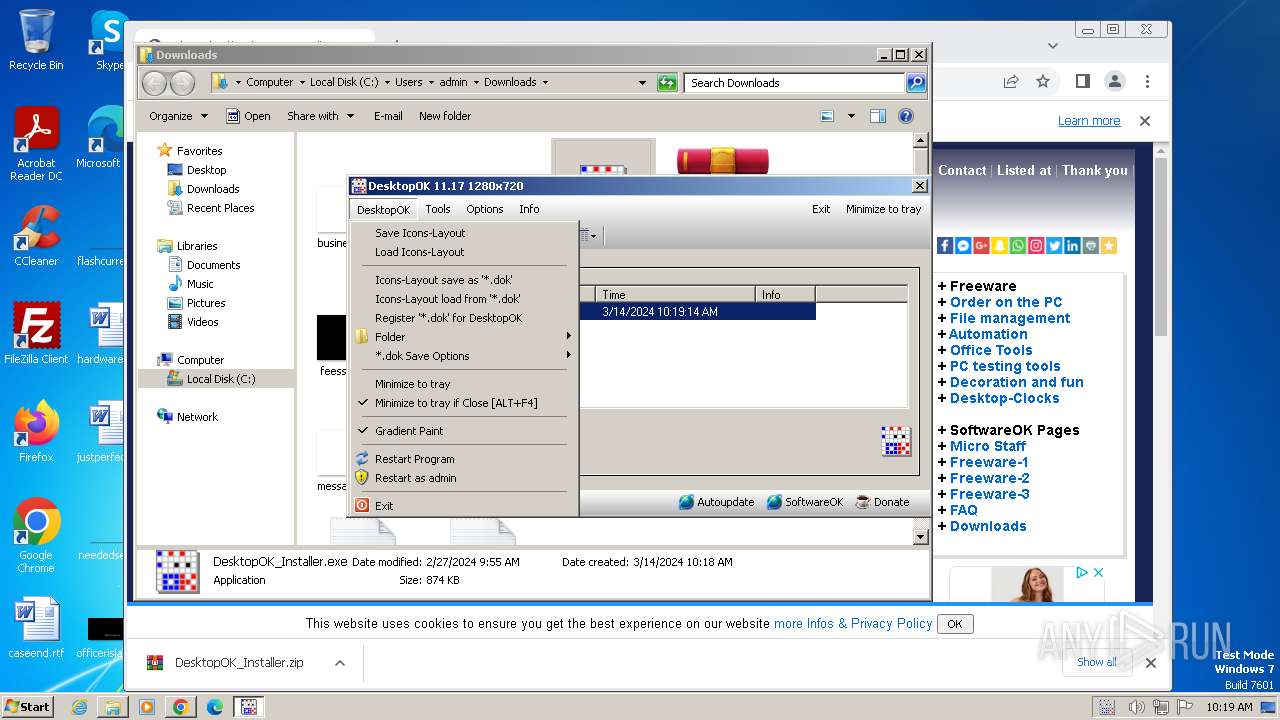Select Videos library
Screen dimensions: 1280x720
(x=193, y=322)
